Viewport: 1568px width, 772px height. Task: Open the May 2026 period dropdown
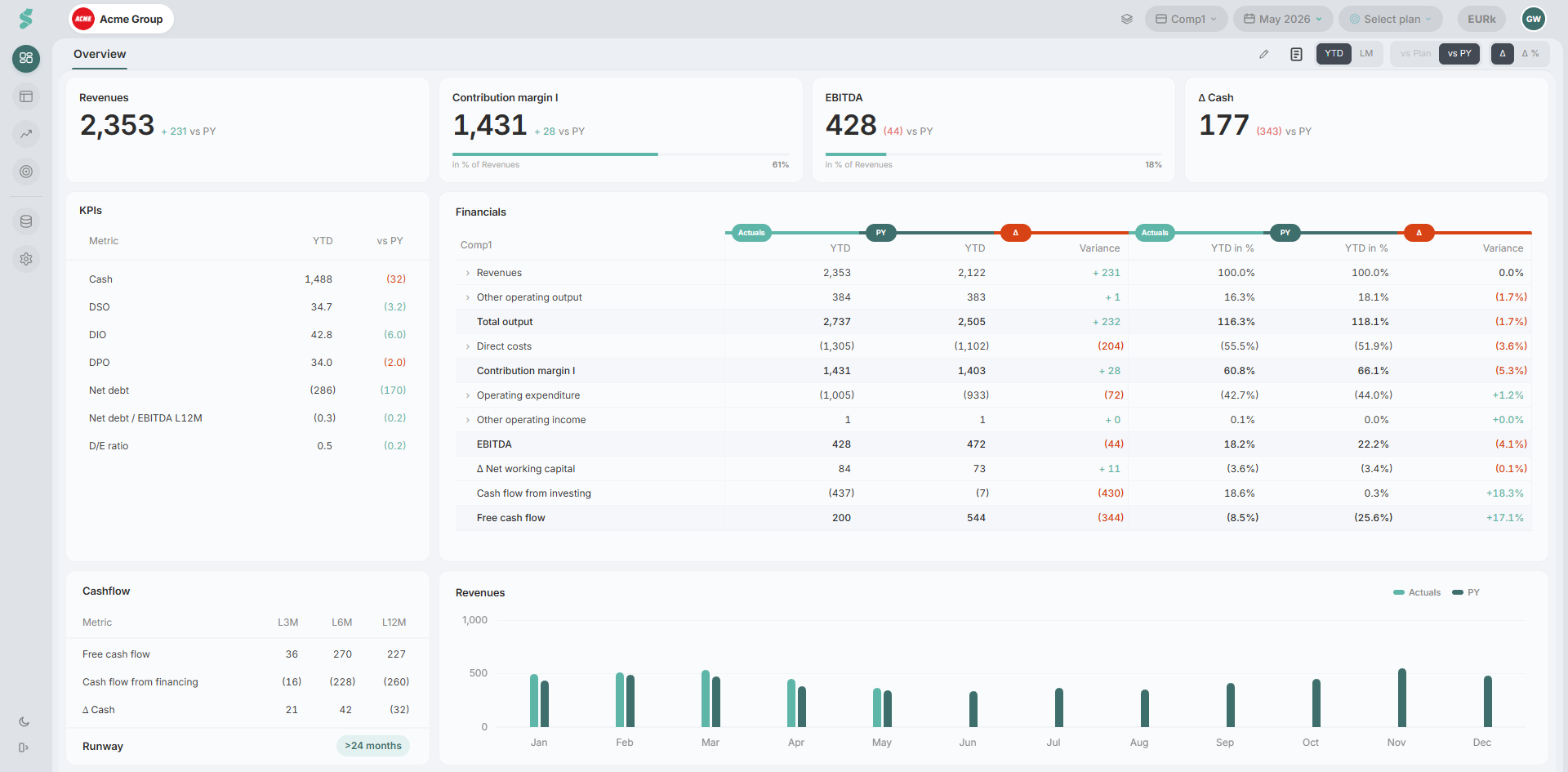coord(1283,19)
